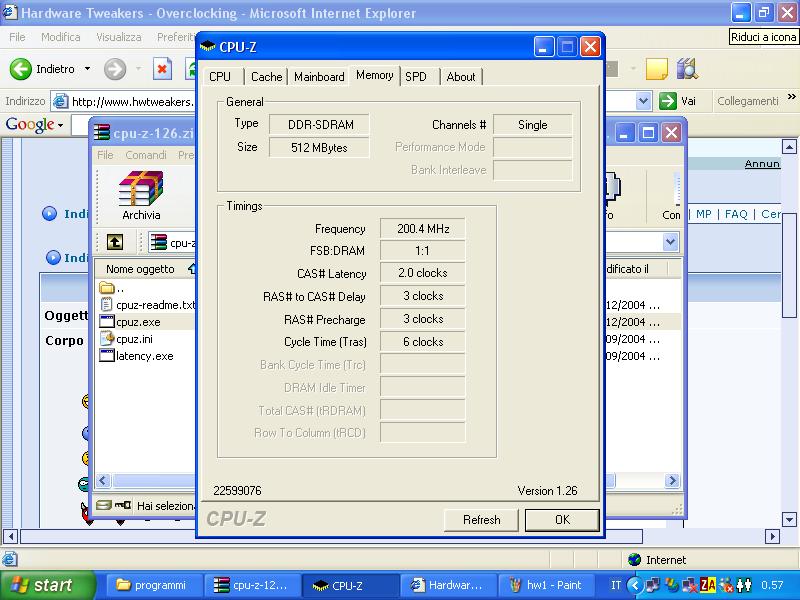Viewport: 800px width, 600px height.
Task: Switch to programmi folder taskbar button
Action: tap(155, 585)
